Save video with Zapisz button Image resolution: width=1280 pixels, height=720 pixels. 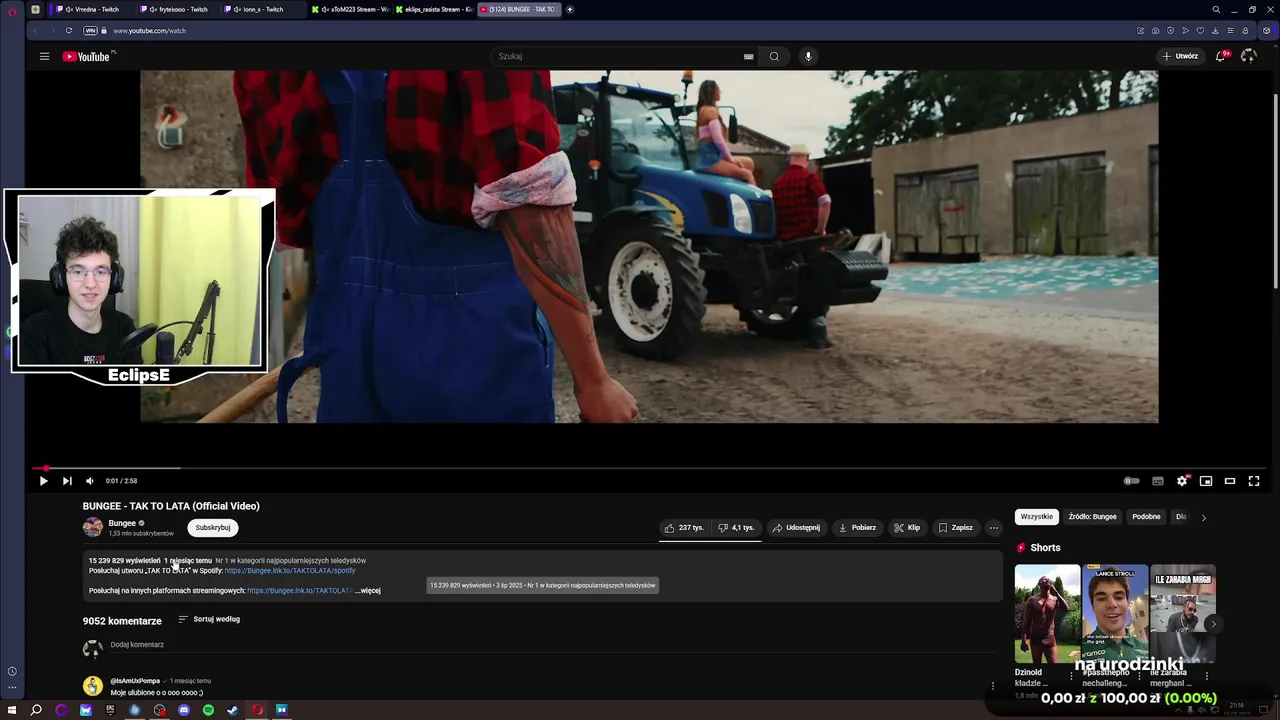click(955, 528)
